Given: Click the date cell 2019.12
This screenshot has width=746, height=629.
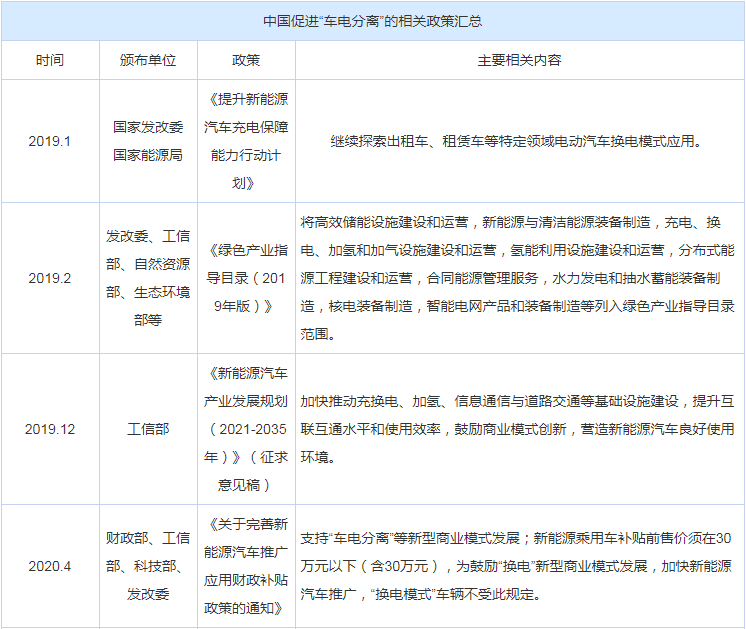Looking at the screenshot, I should (x=50, y=429).
